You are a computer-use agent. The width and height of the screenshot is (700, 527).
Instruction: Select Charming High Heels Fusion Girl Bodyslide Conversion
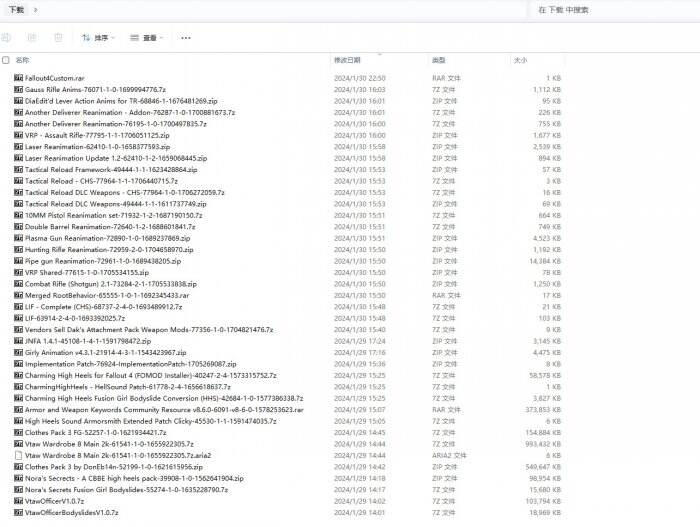[164, 398]
